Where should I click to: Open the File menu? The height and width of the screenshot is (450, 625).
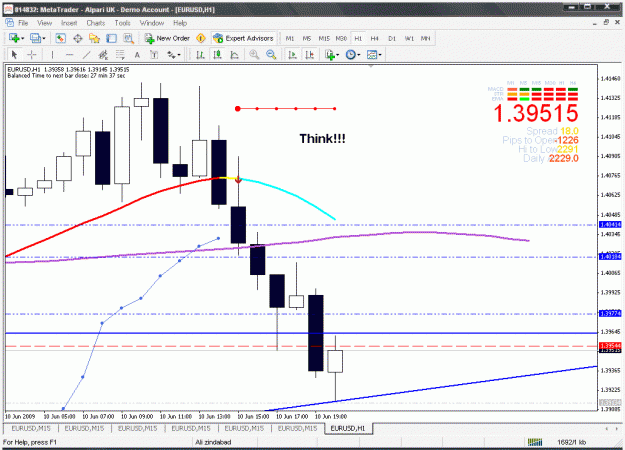pyautogui.click(x=23, y=23)
